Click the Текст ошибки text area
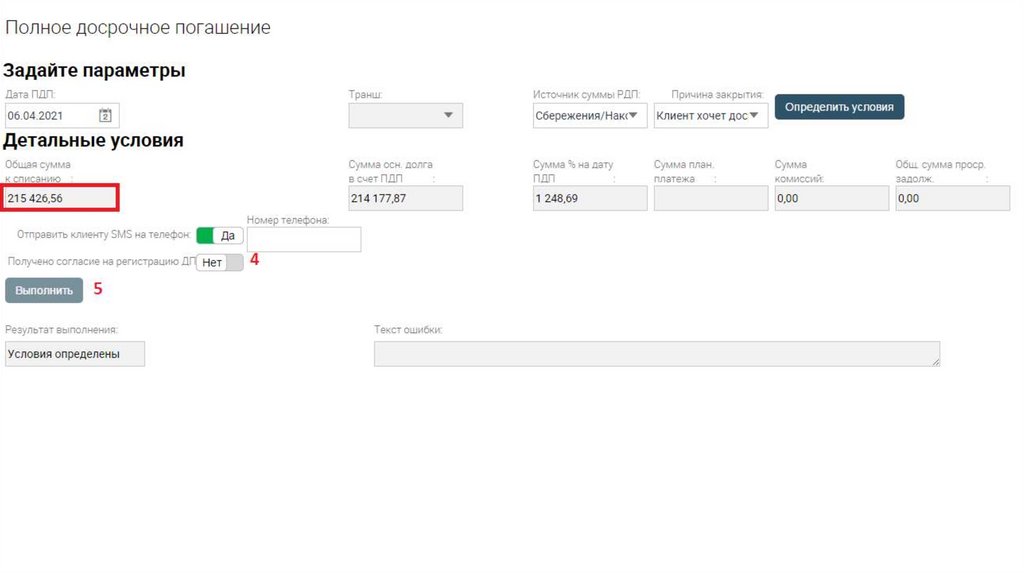 pyautogui.click(x=655, y=354)
